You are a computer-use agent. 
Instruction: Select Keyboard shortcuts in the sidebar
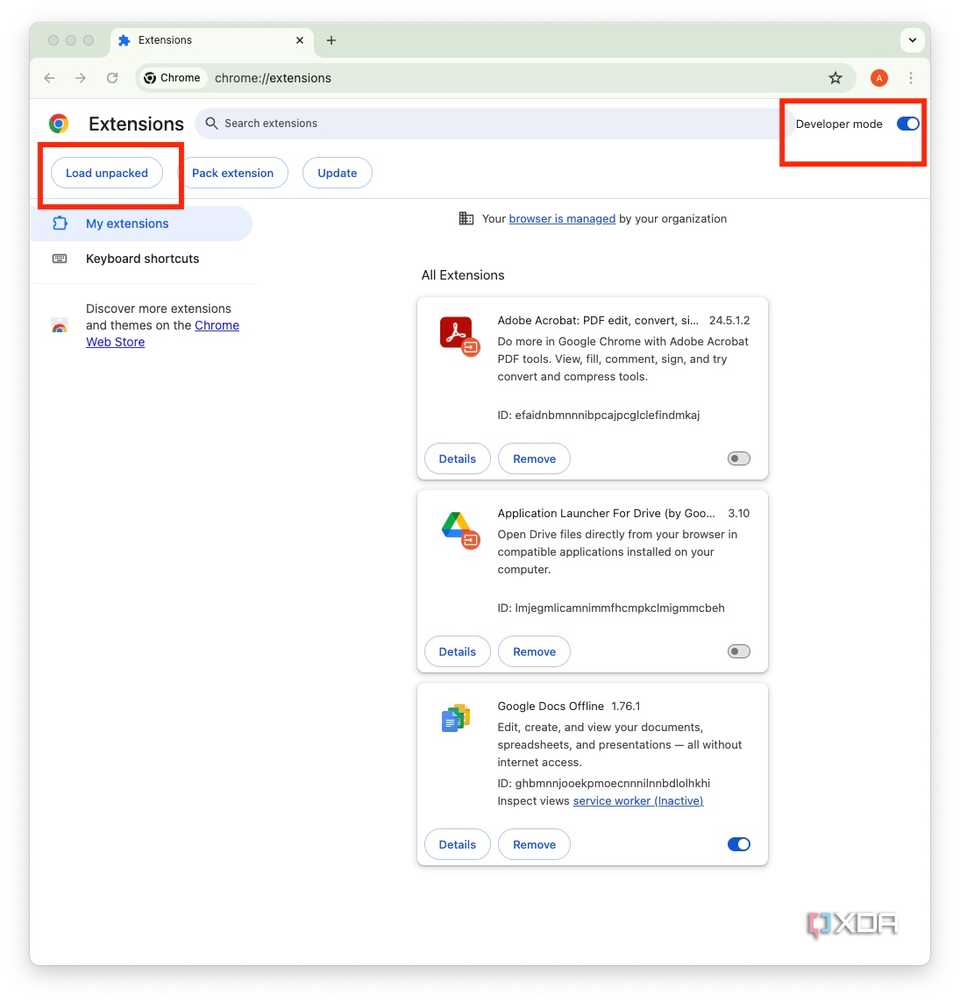(142, 258)
